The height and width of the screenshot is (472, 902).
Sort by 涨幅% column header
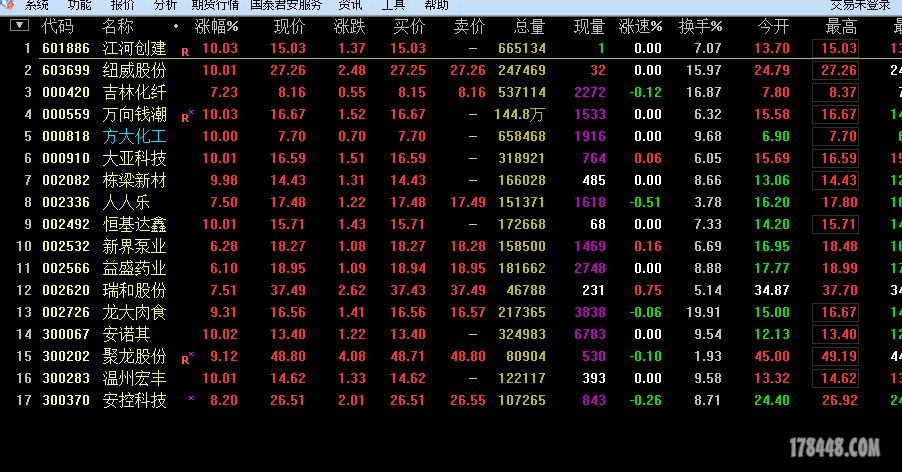tap(216, 26)
